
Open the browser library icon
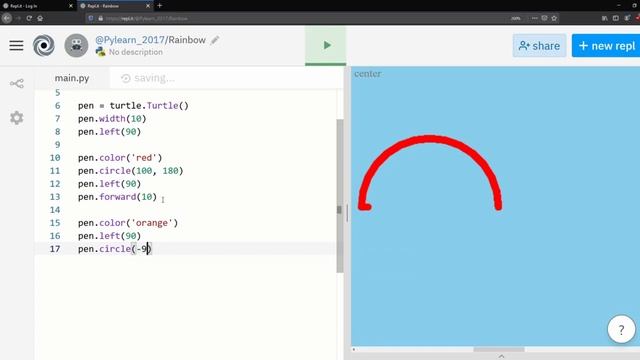(x=604, y=18)
